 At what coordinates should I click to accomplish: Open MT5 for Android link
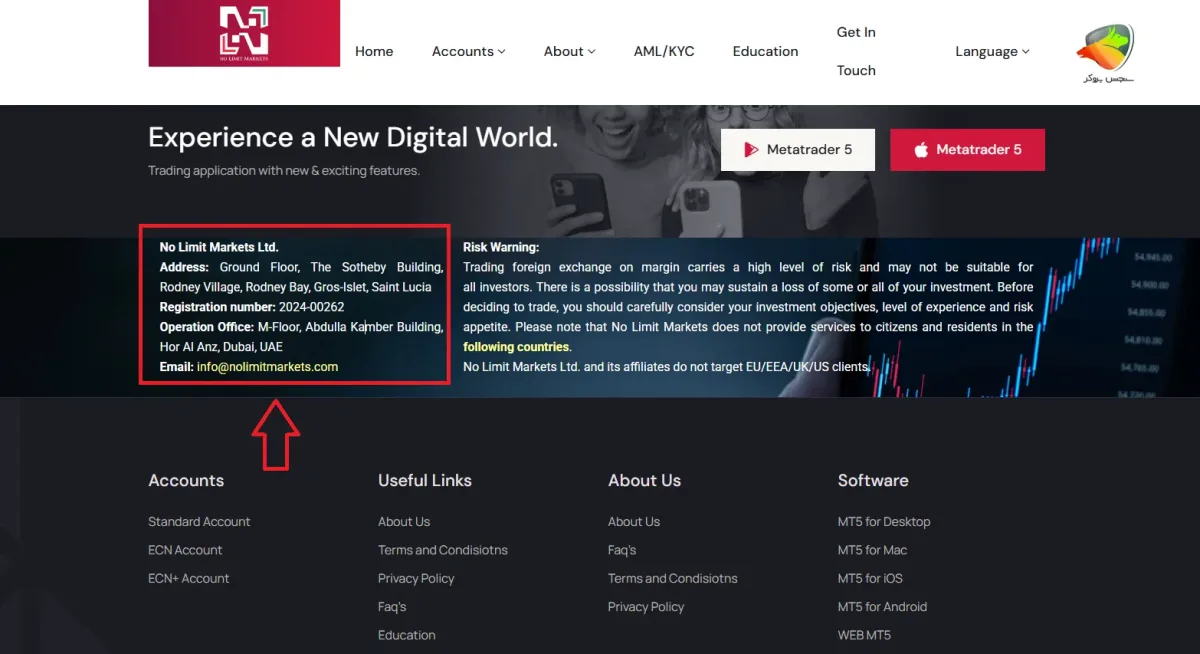click(x=882, y=607)
